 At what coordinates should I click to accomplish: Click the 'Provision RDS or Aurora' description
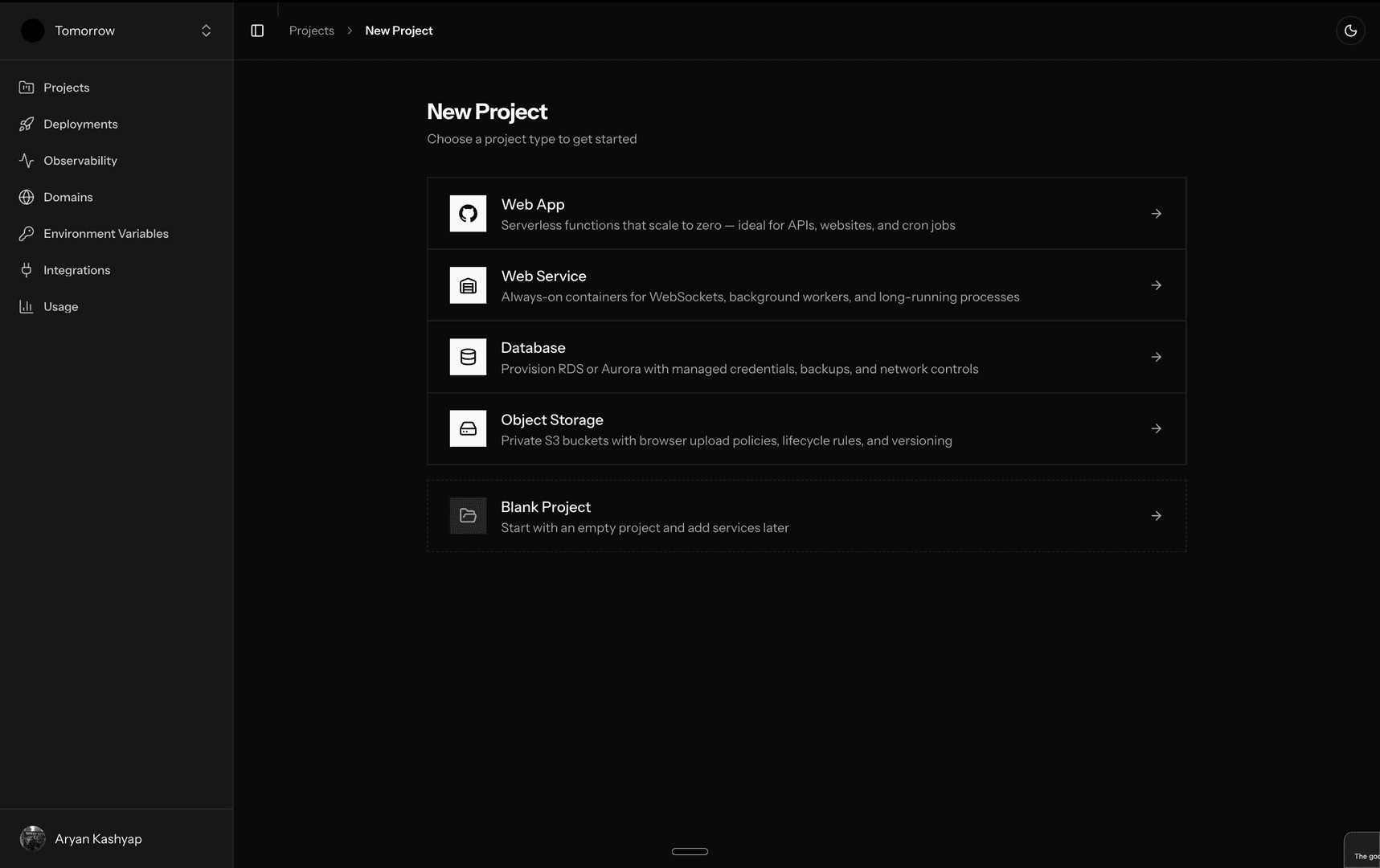pos(739,369)
